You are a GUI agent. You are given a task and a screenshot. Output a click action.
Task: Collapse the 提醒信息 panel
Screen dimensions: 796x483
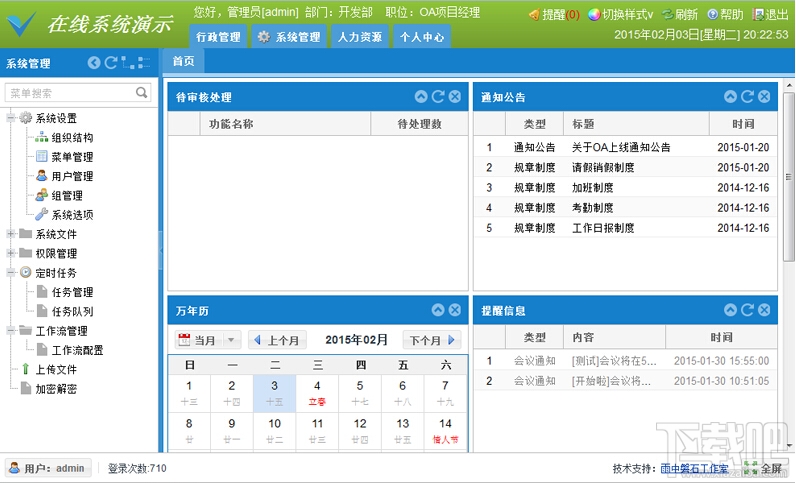(730, 310)
